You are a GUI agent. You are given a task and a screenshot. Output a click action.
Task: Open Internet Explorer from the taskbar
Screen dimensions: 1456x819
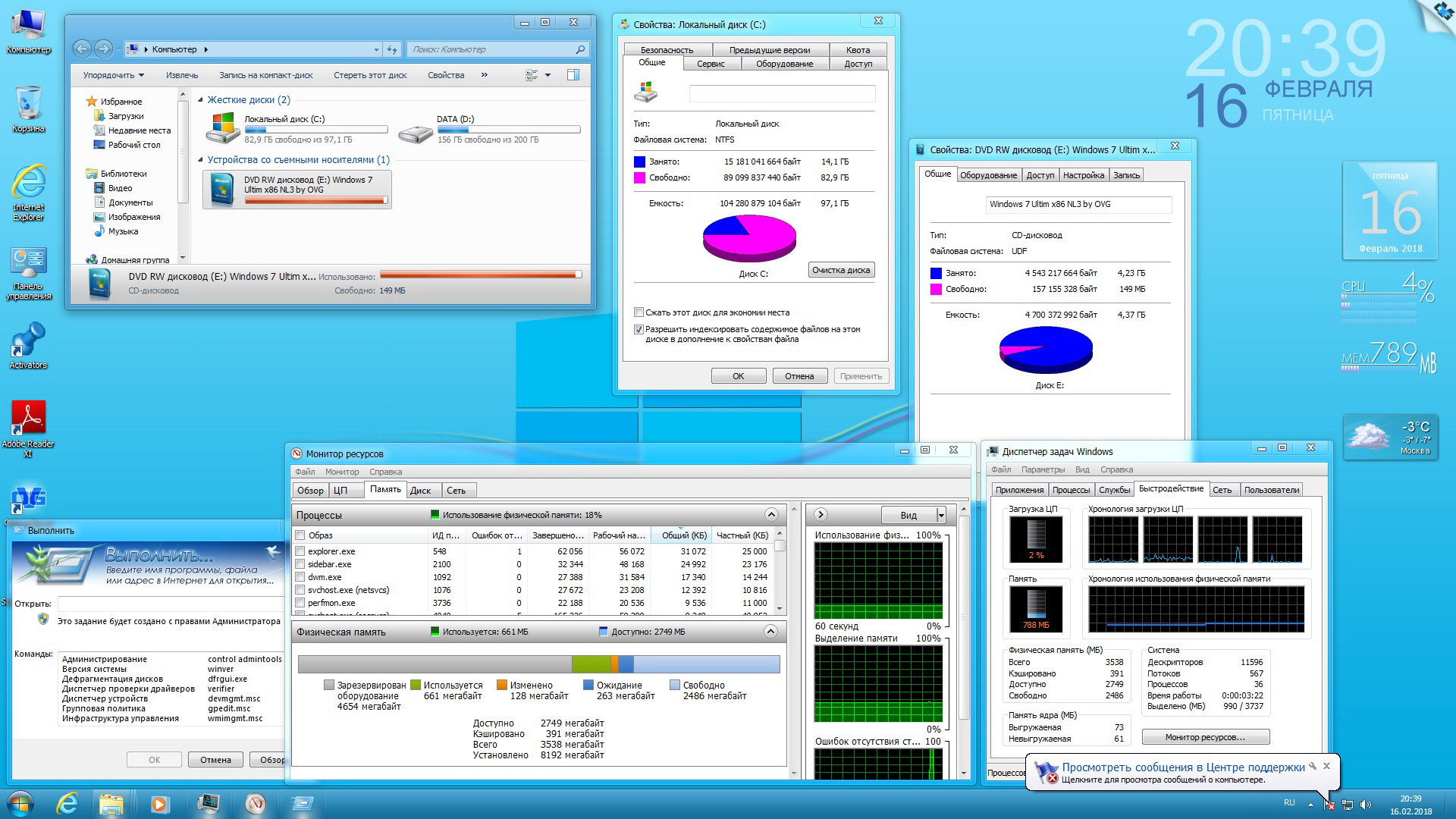67,803
